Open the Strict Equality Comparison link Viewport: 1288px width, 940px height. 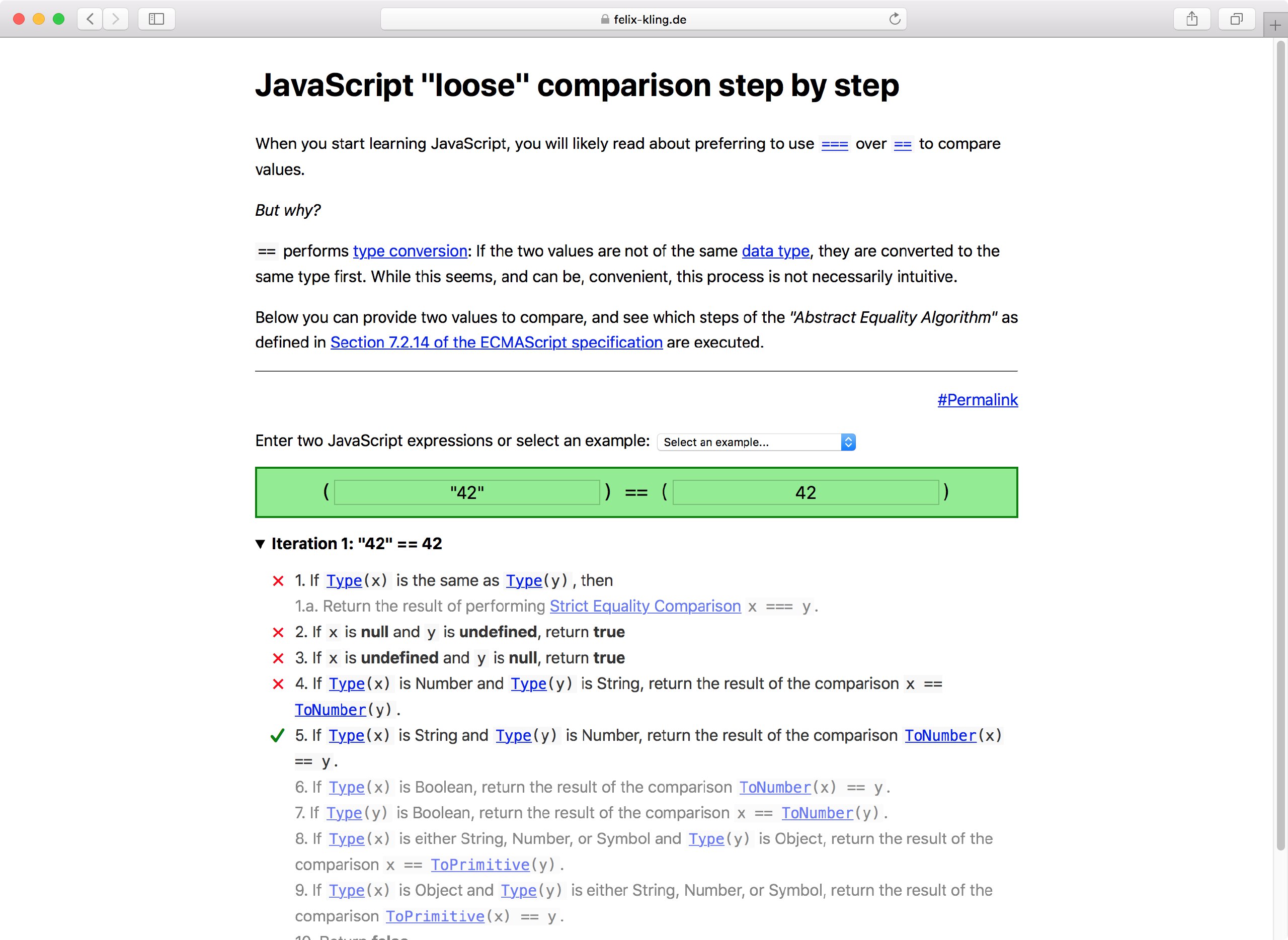pos(645,607)
